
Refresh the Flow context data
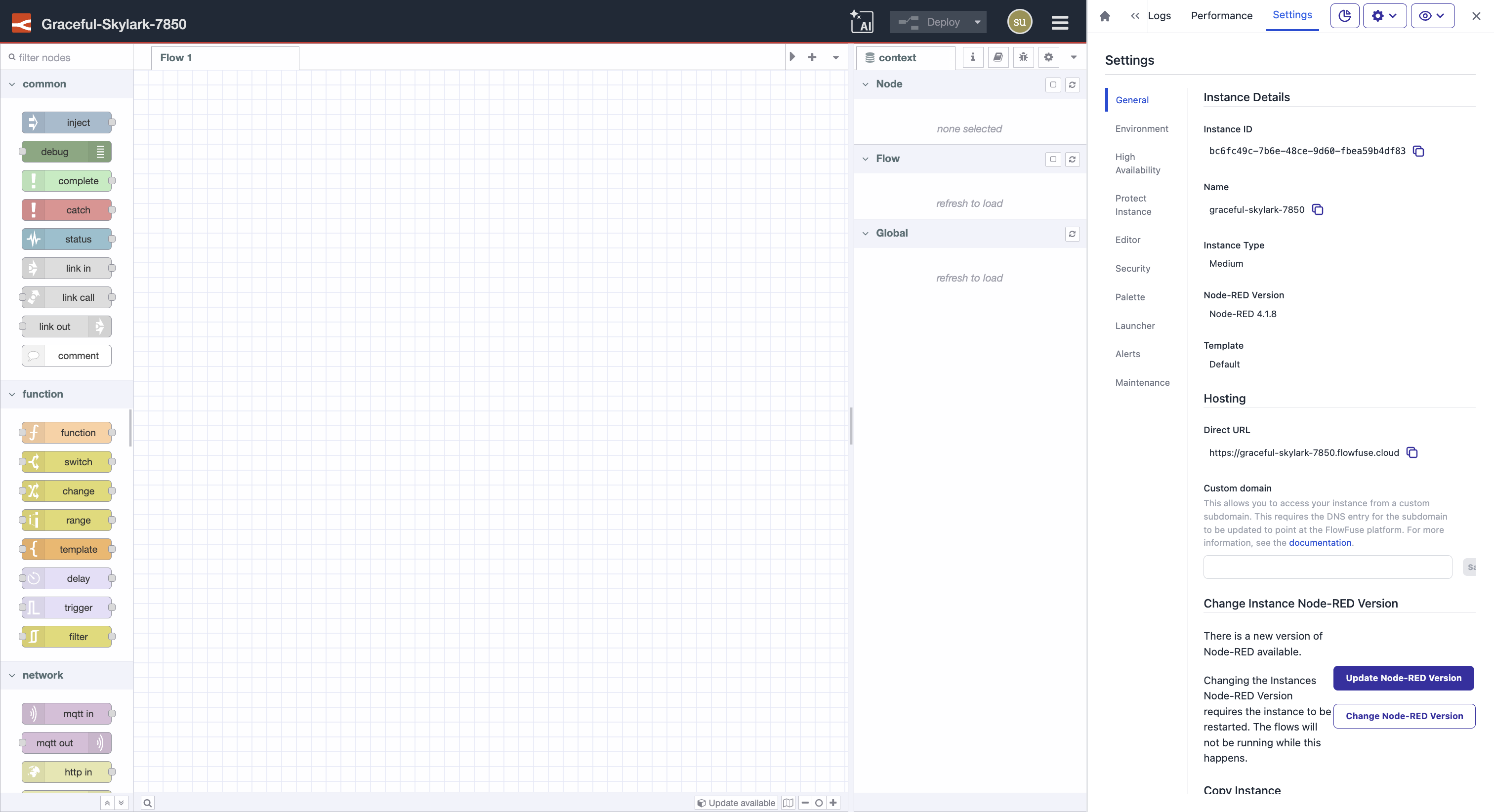click(1073, 159)
